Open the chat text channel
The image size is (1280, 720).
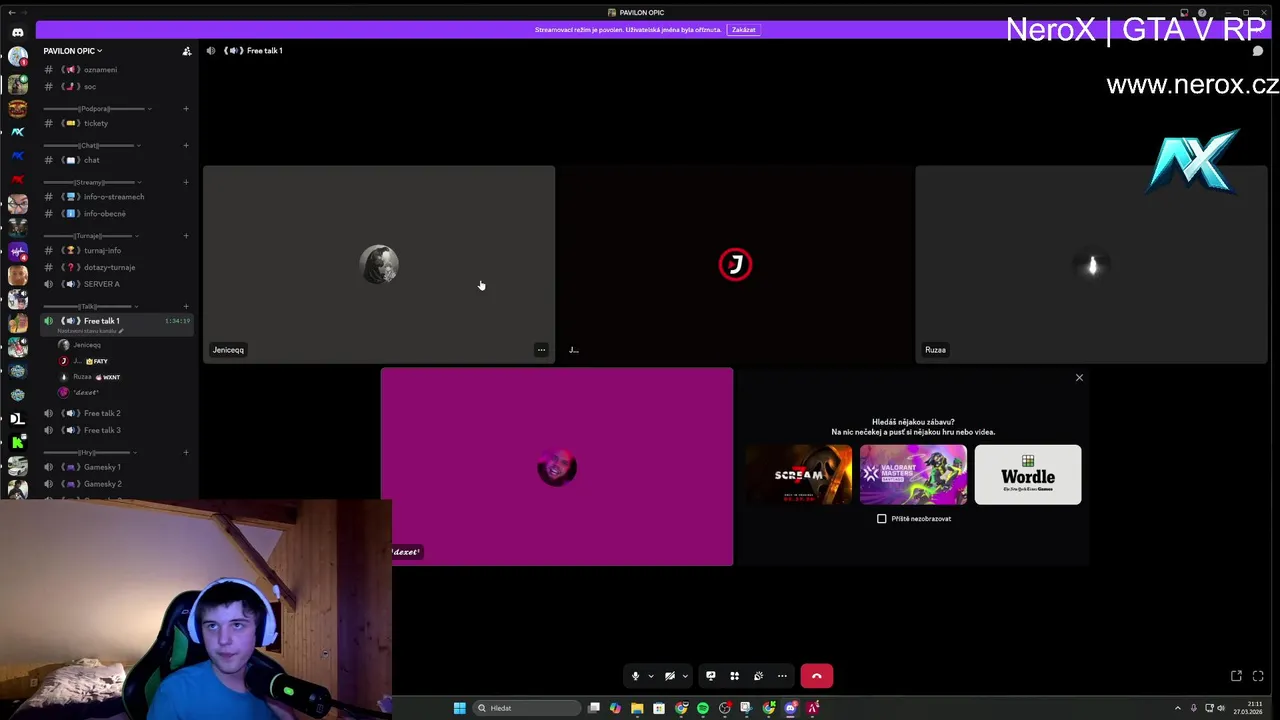117,160
